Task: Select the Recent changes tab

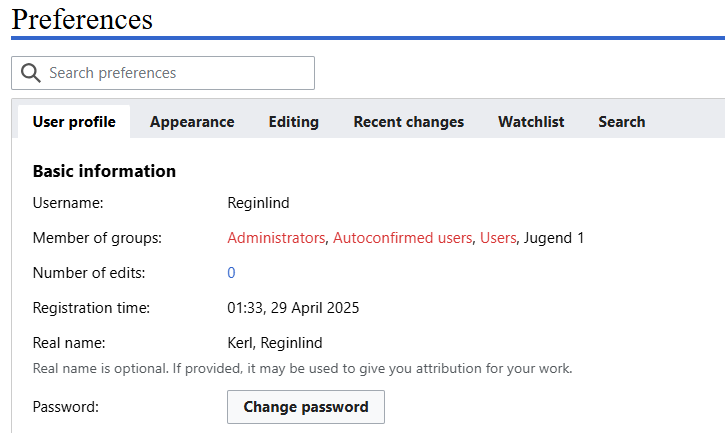Action: click(408, 122)
